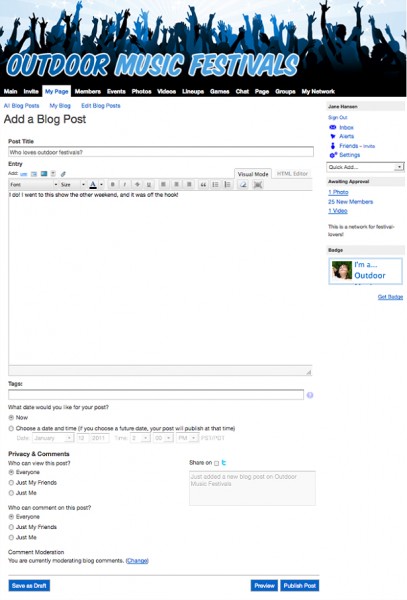This screenshot has width=407, height=600.
Task: Open the Edit Blog Posts link
Action: pyautogui.click(x=101, y=106)
